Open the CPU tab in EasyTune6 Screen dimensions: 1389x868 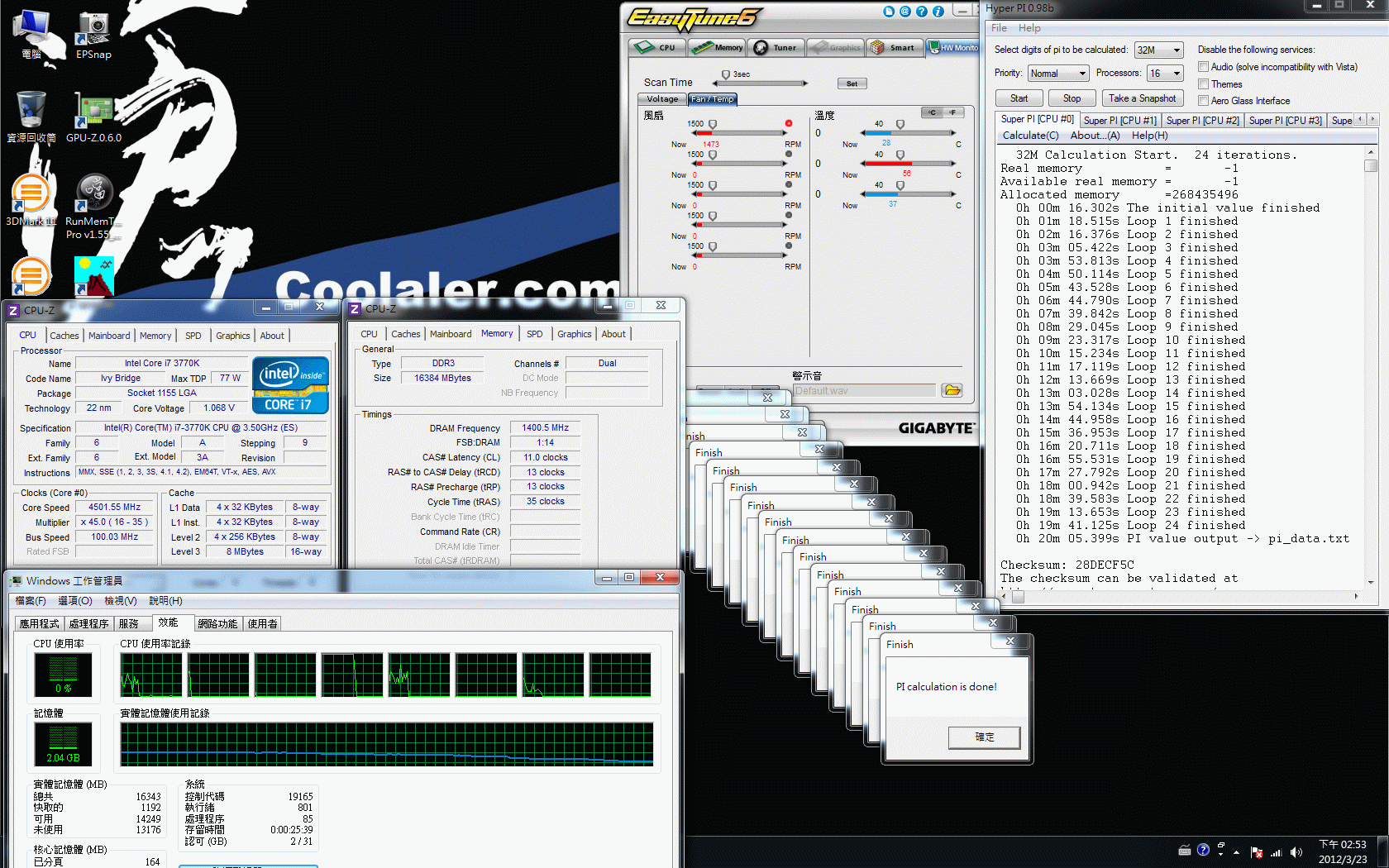click(657, 47)
